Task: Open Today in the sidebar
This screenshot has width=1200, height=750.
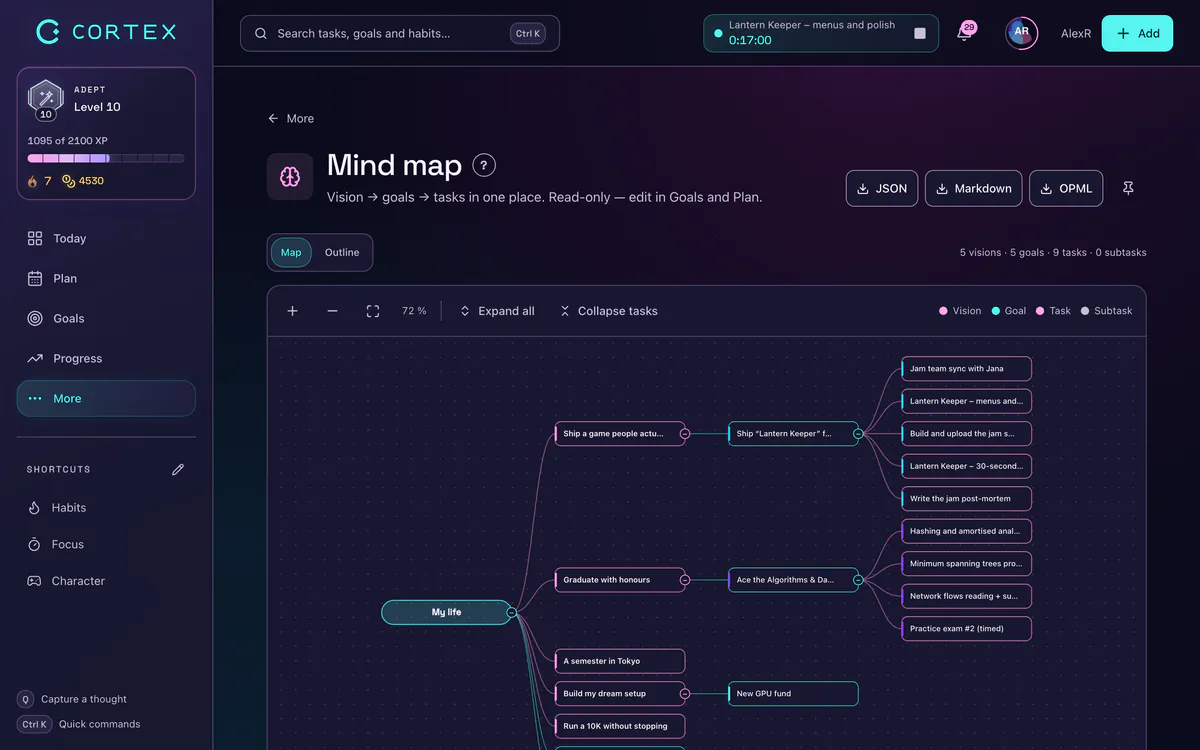Action: (x=106, y=238)
